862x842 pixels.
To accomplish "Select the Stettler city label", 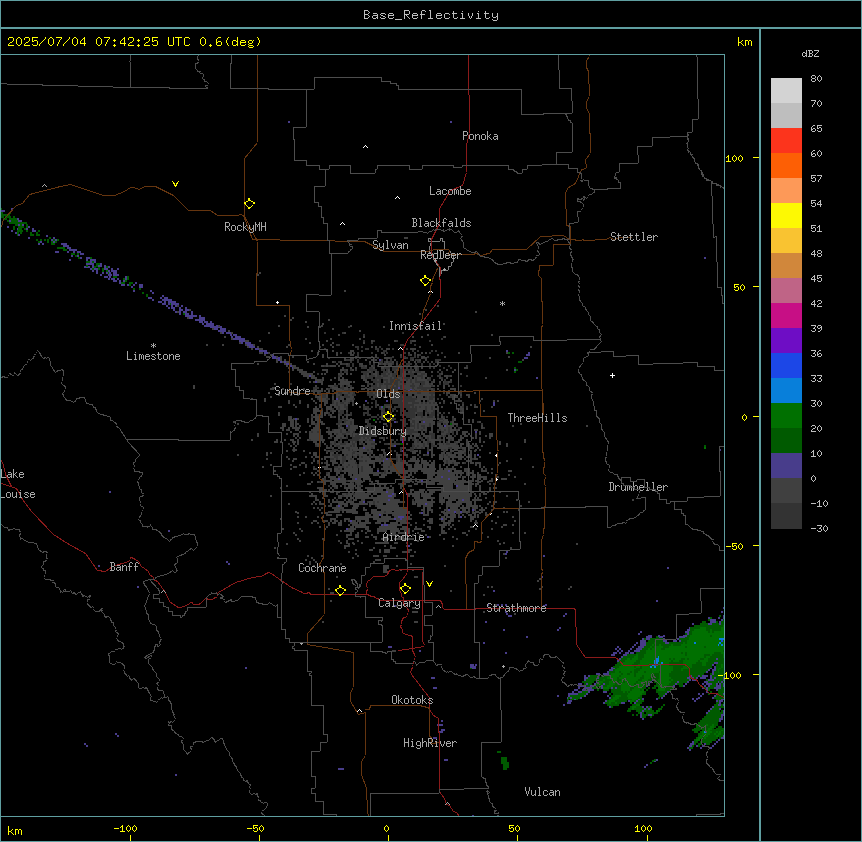I will (634, 237).
